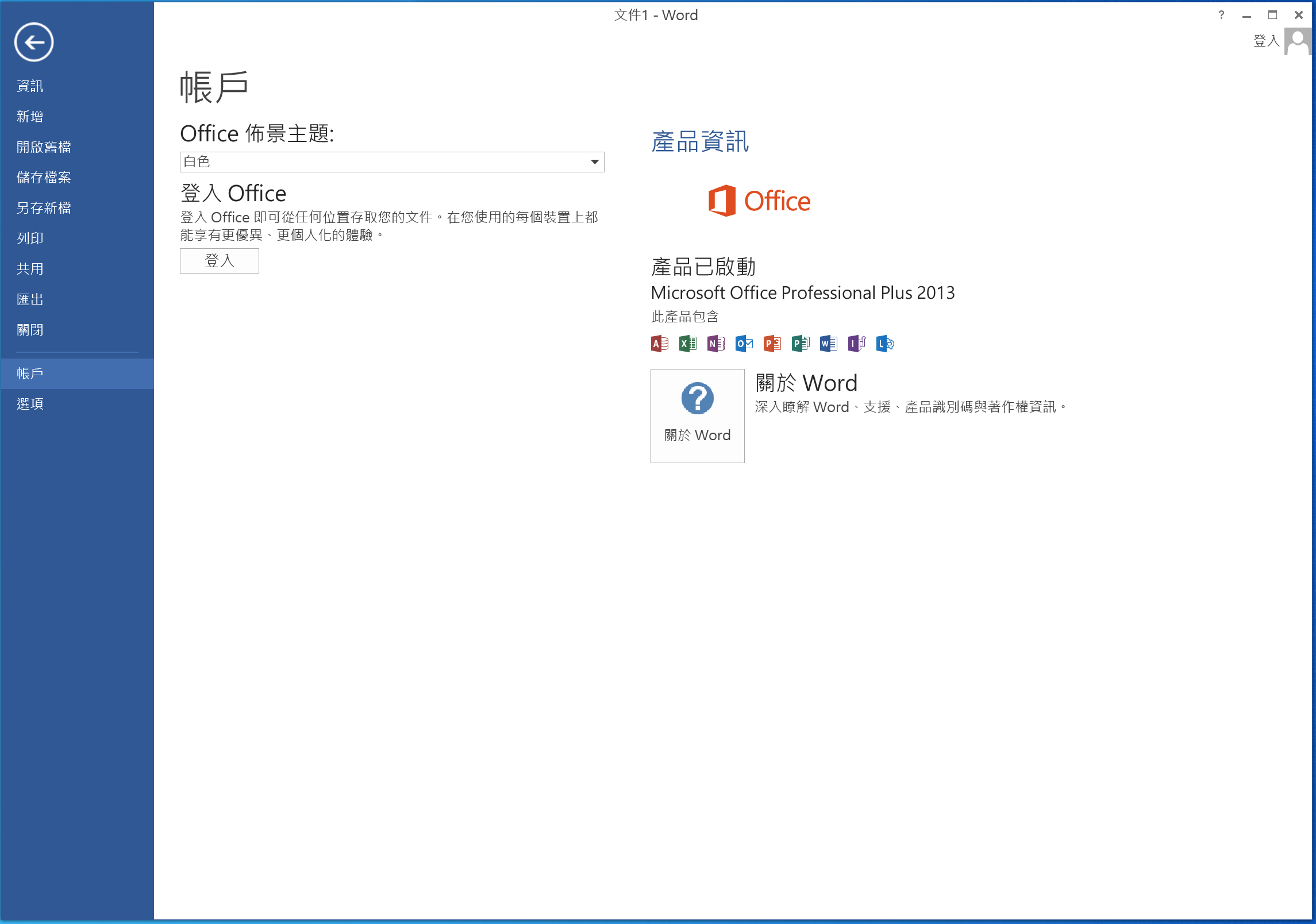This screenshot has width=1316, height=924.
Task: Click the InfoPath product icon
Action: pyautogui.click(x=856, y=344)
